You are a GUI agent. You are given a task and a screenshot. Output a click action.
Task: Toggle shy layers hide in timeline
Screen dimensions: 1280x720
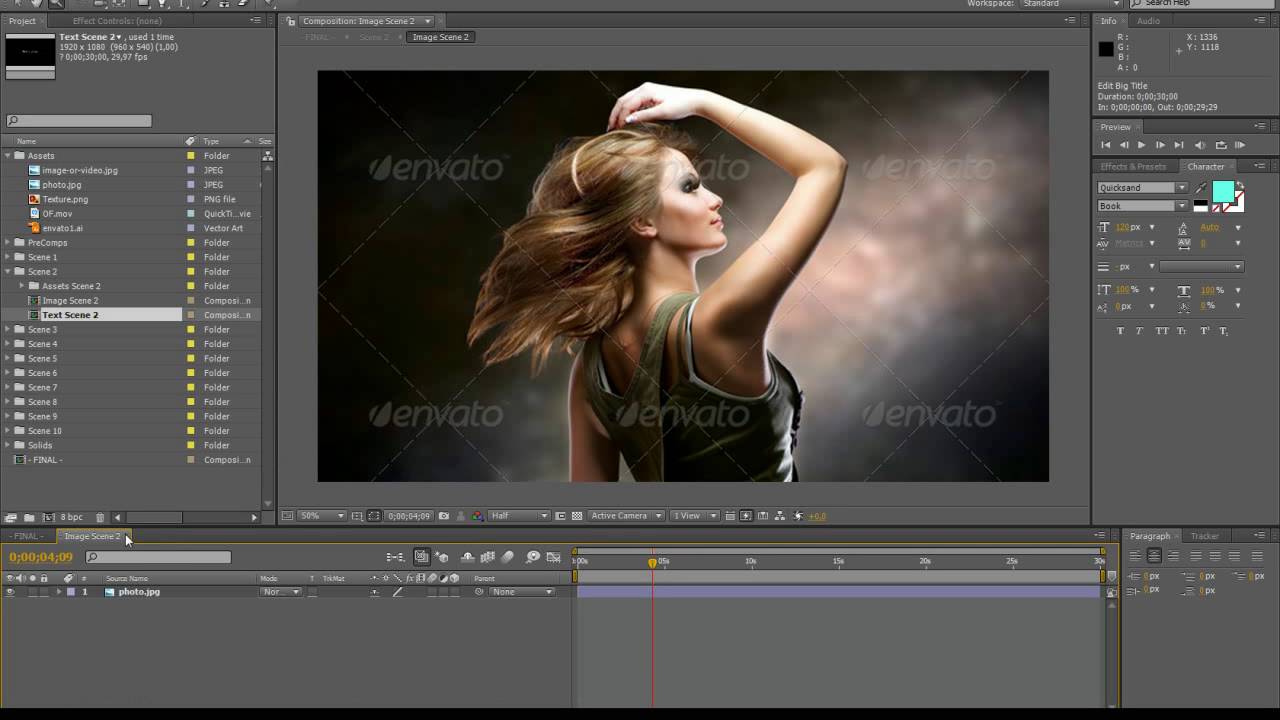pyautogui.click(x=467, y=557)
